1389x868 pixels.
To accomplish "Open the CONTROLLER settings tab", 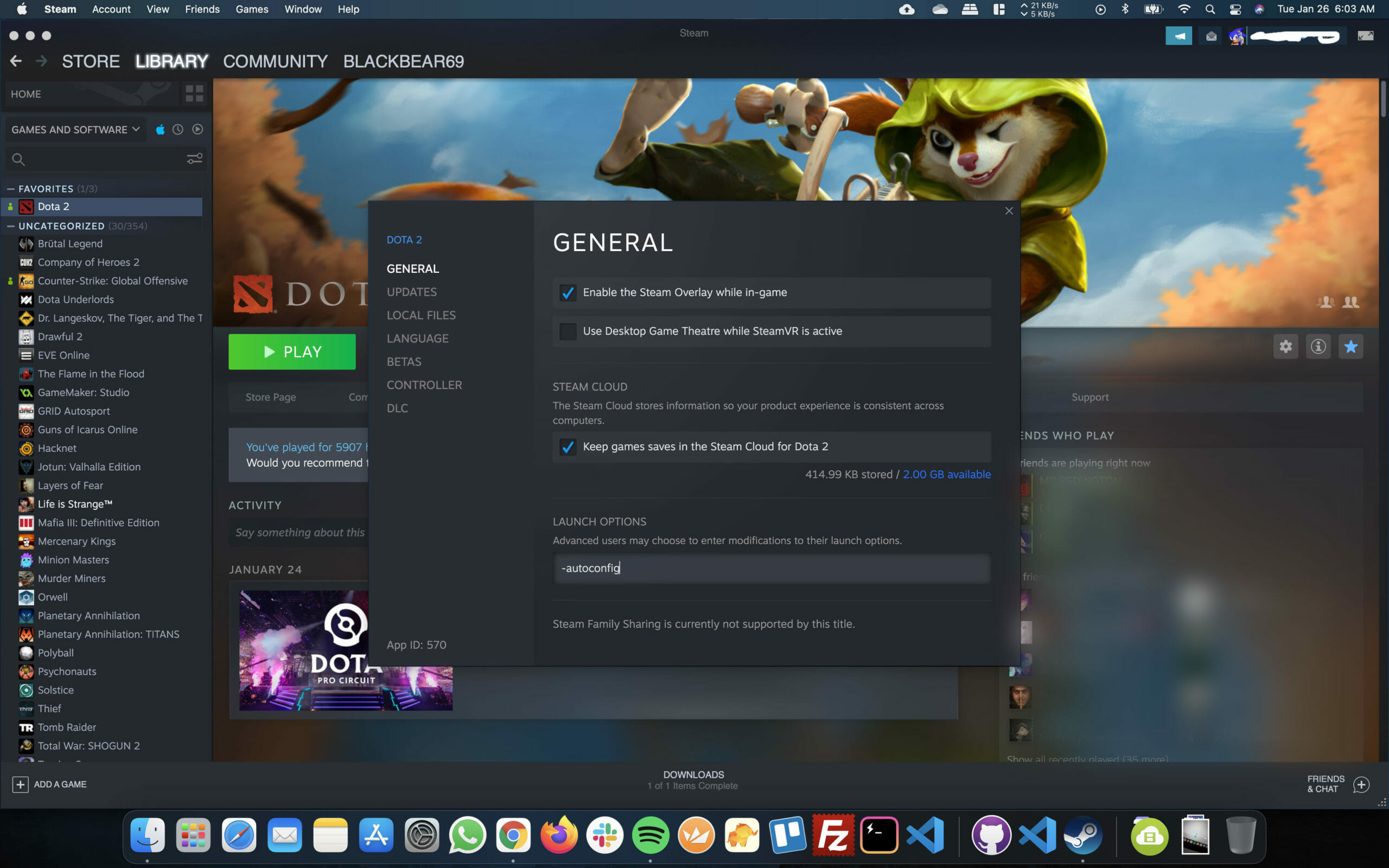I will 424,384.
